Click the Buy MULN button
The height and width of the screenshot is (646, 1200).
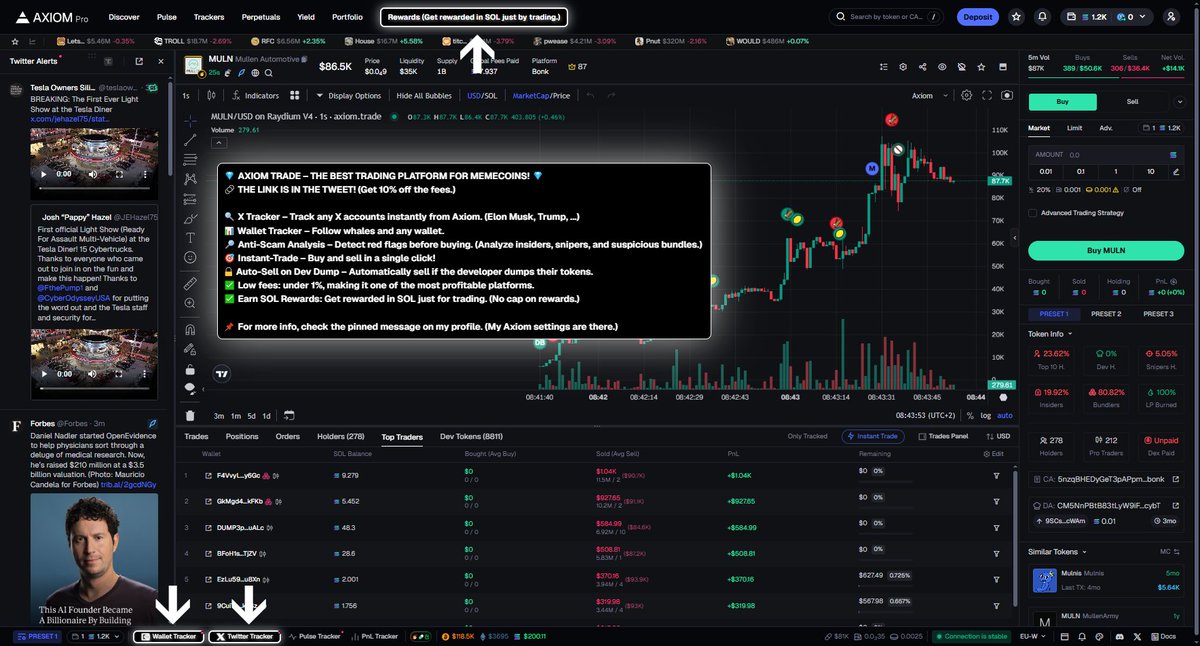pyautogui.click(x=1105, y=251)
